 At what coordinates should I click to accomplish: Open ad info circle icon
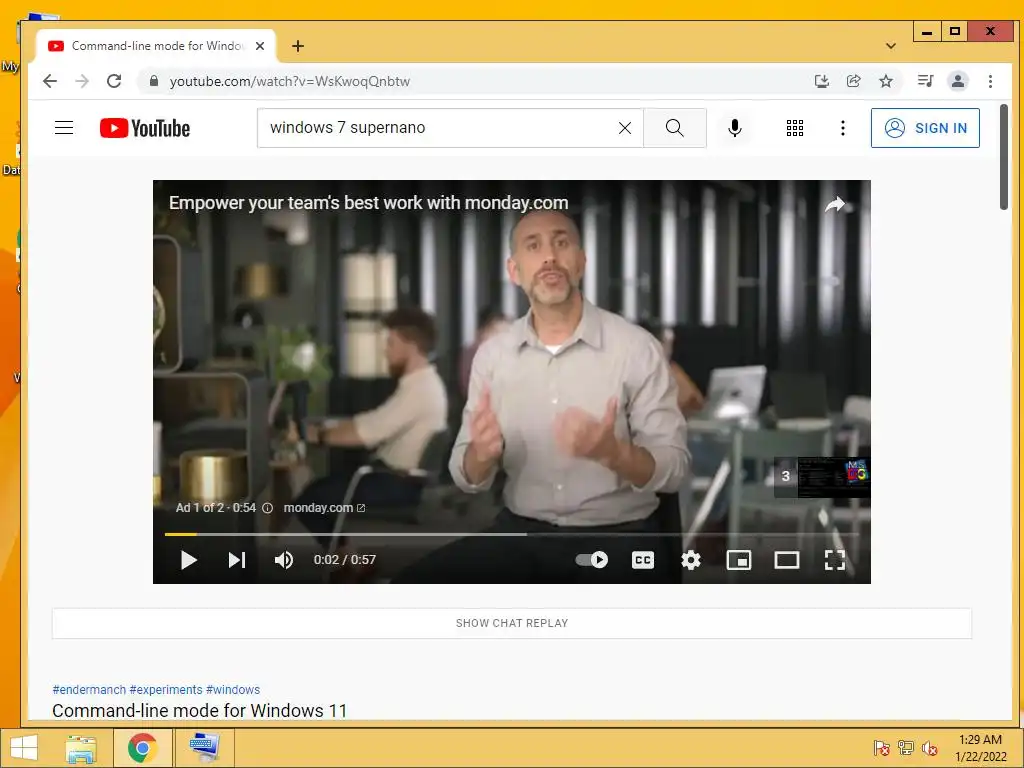[268, 508]
